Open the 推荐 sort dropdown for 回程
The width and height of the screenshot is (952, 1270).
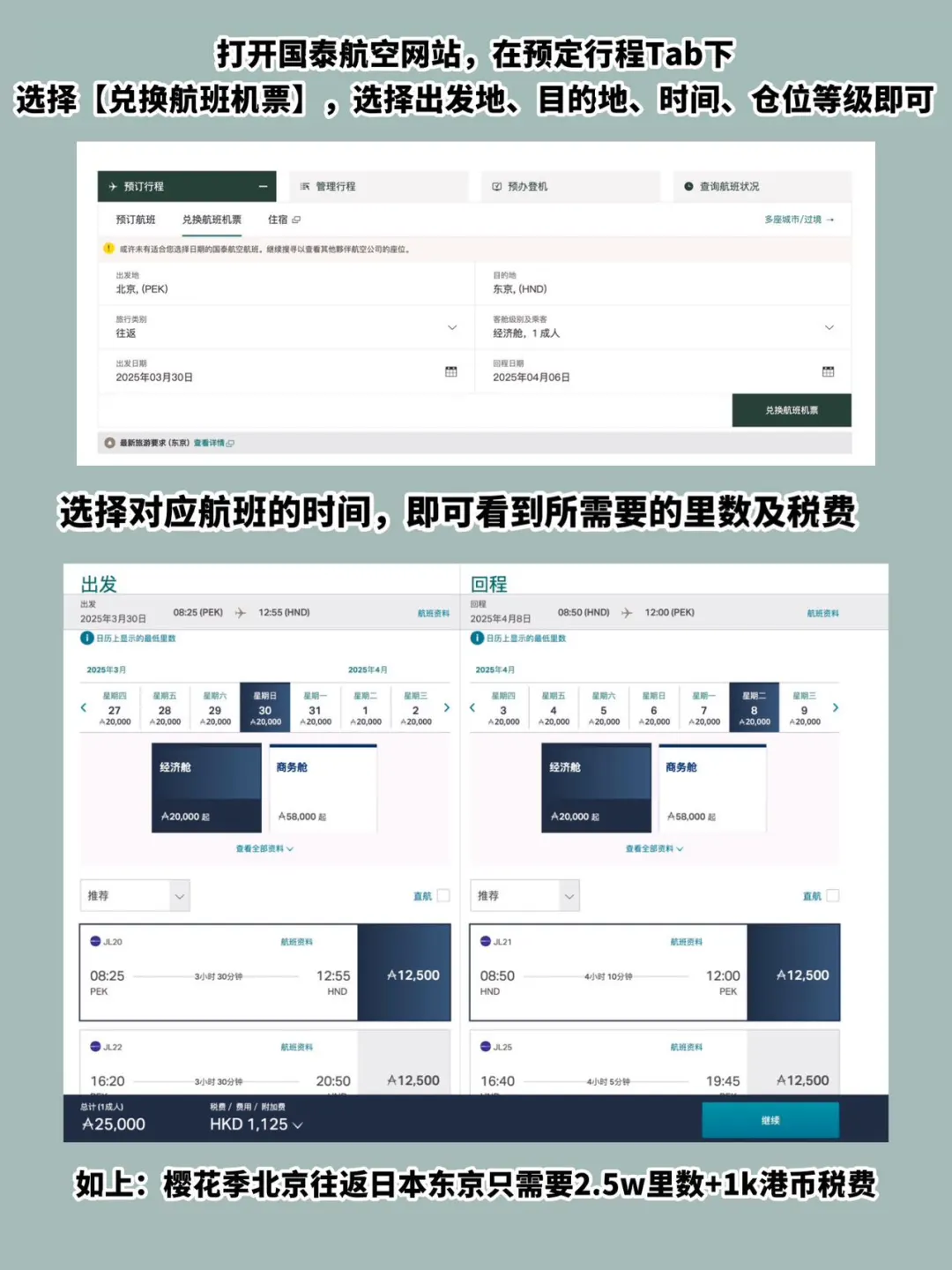click(524, 895)
